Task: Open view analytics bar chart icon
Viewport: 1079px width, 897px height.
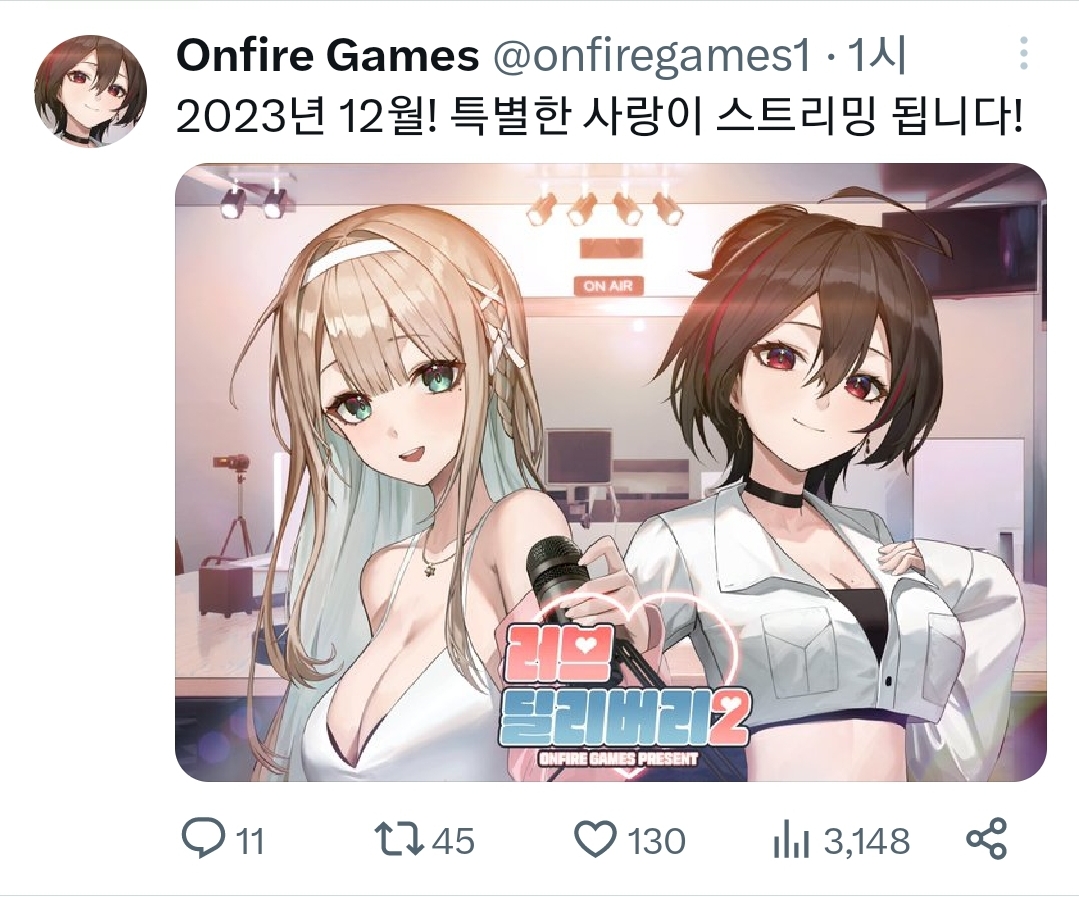Action: 791,840
